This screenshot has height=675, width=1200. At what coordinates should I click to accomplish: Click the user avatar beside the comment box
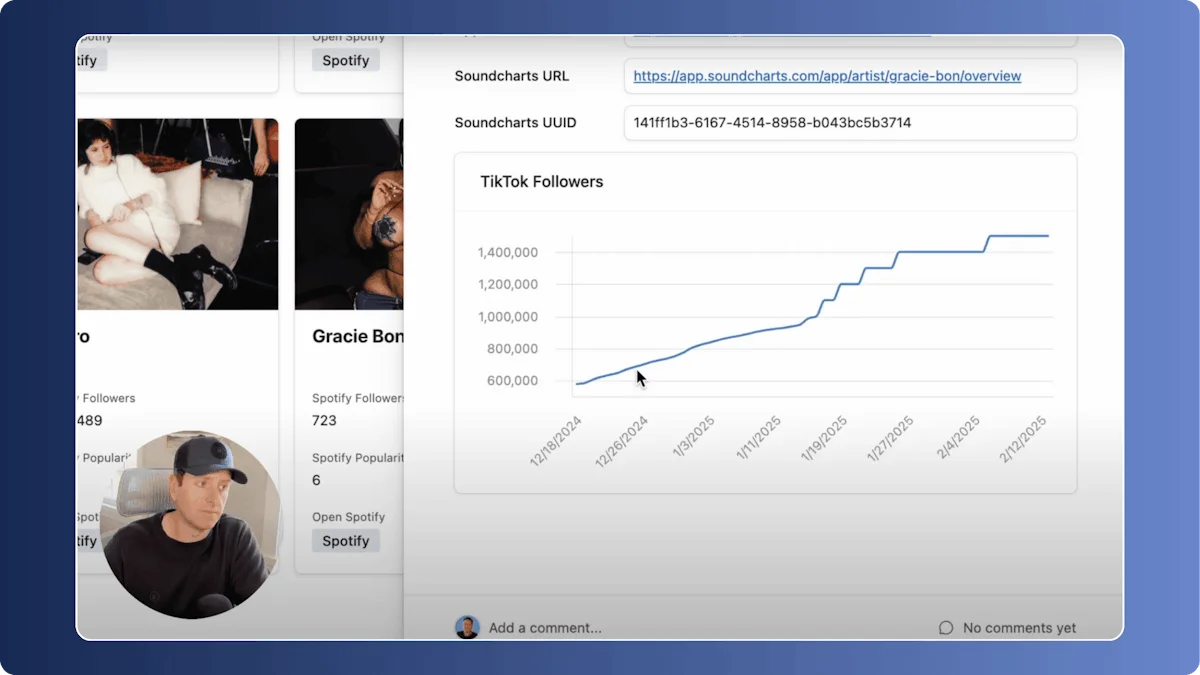pyautogui.click(x=466, y=627)
